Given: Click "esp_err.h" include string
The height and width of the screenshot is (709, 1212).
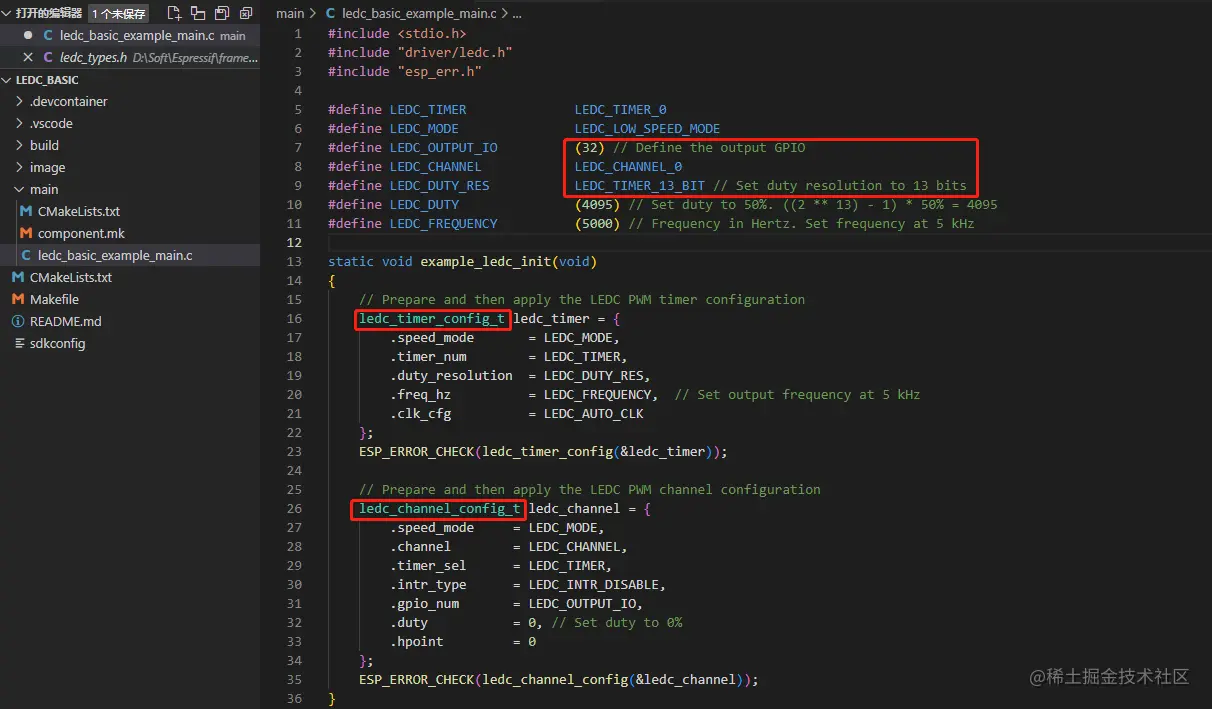Looking at the screenshot, I should (440, 71).
